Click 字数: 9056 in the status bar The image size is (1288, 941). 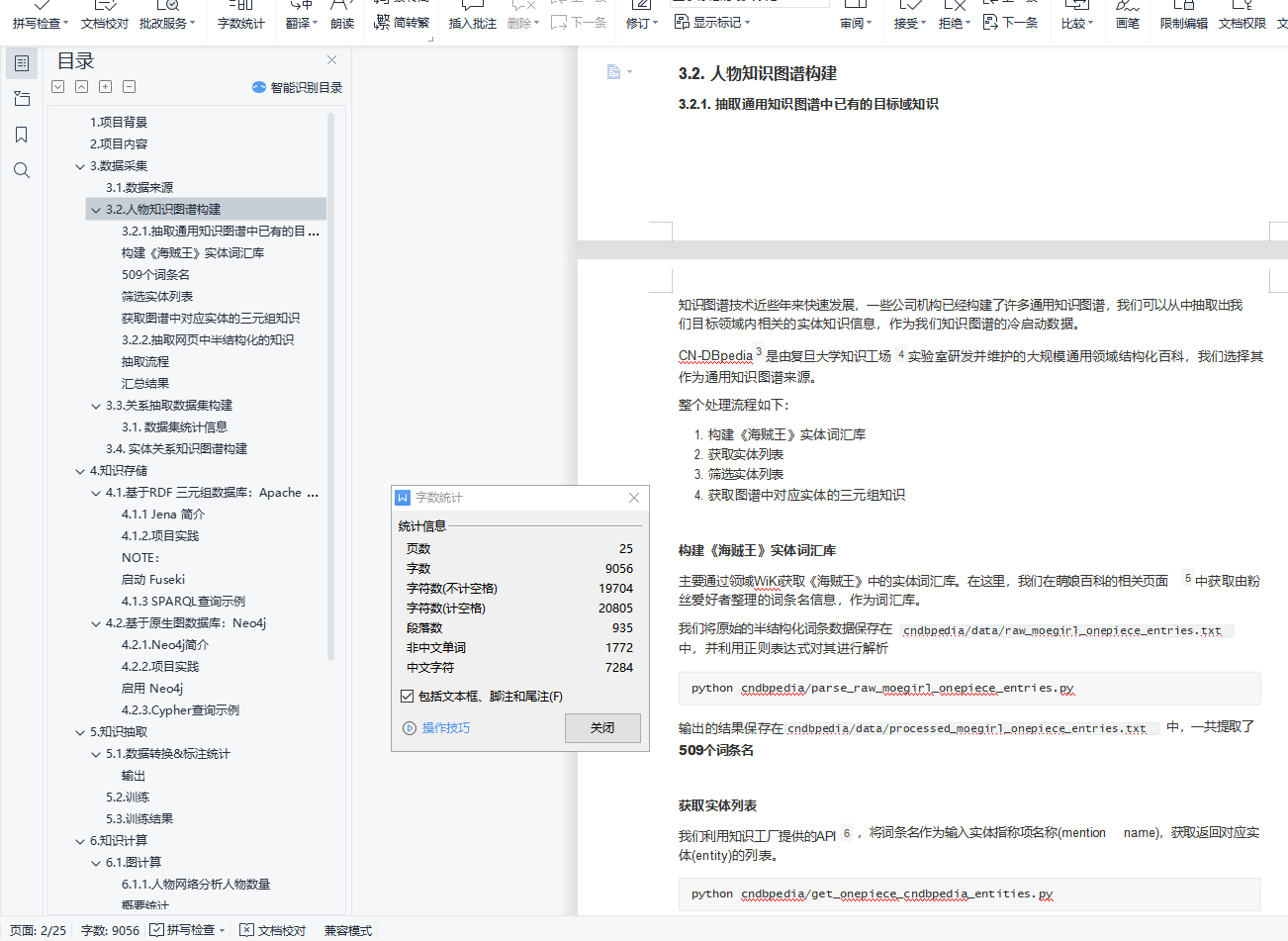(110, 930)
